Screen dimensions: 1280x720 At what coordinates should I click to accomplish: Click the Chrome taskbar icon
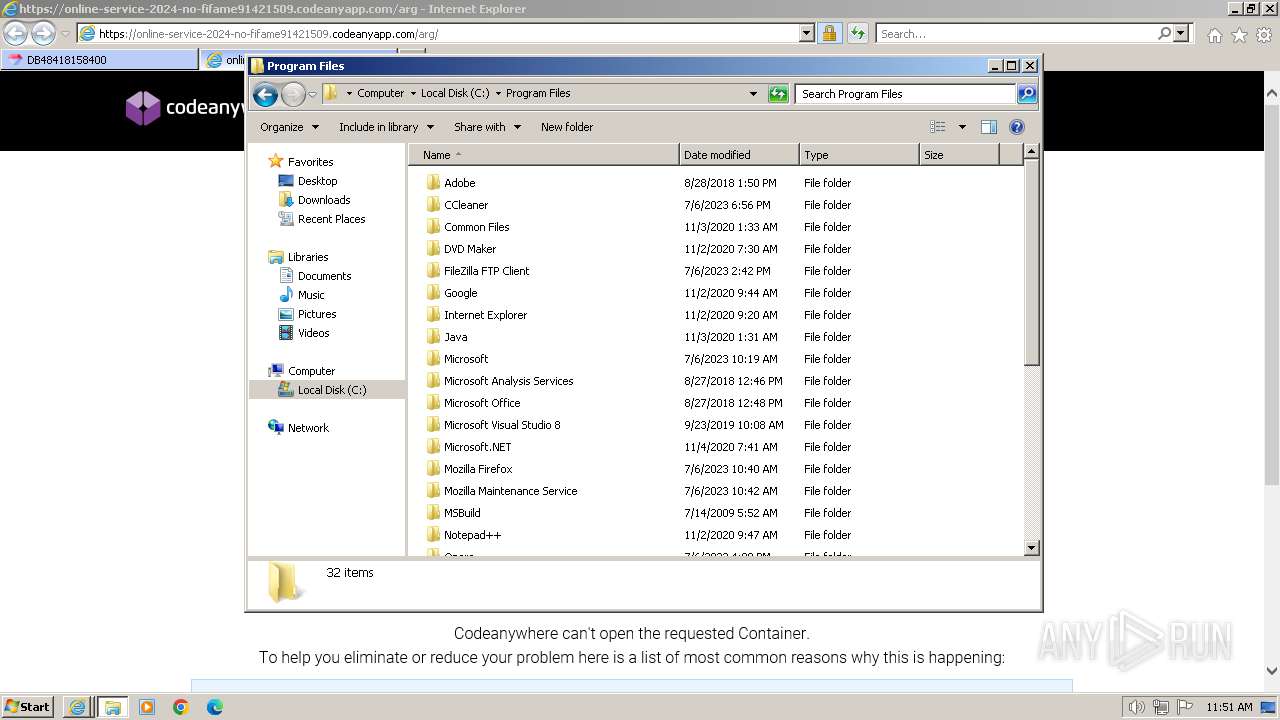click(x=181, y=707)
